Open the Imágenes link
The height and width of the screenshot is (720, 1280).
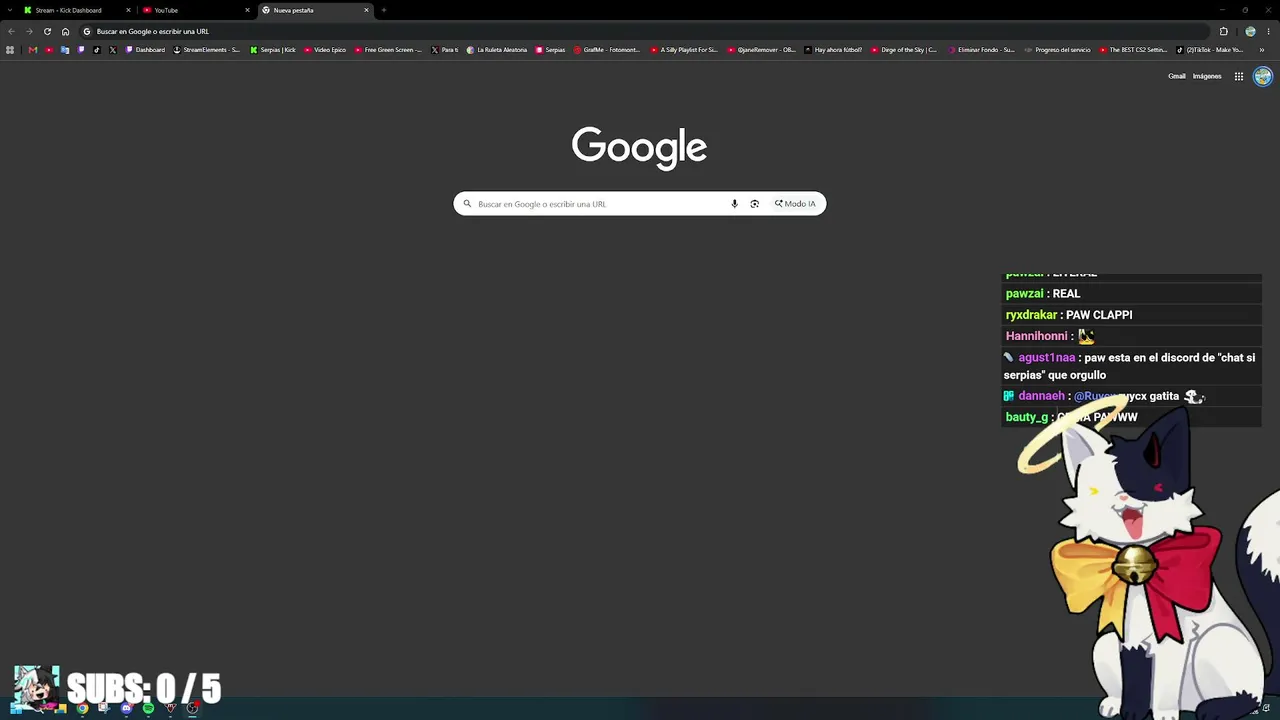click(x=1207, y=76)
